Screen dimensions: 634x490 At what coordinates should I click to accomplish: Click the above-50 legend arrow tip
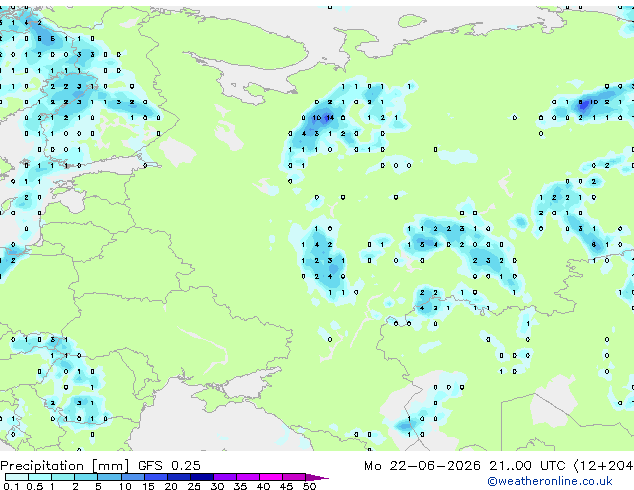click(317, 477)
